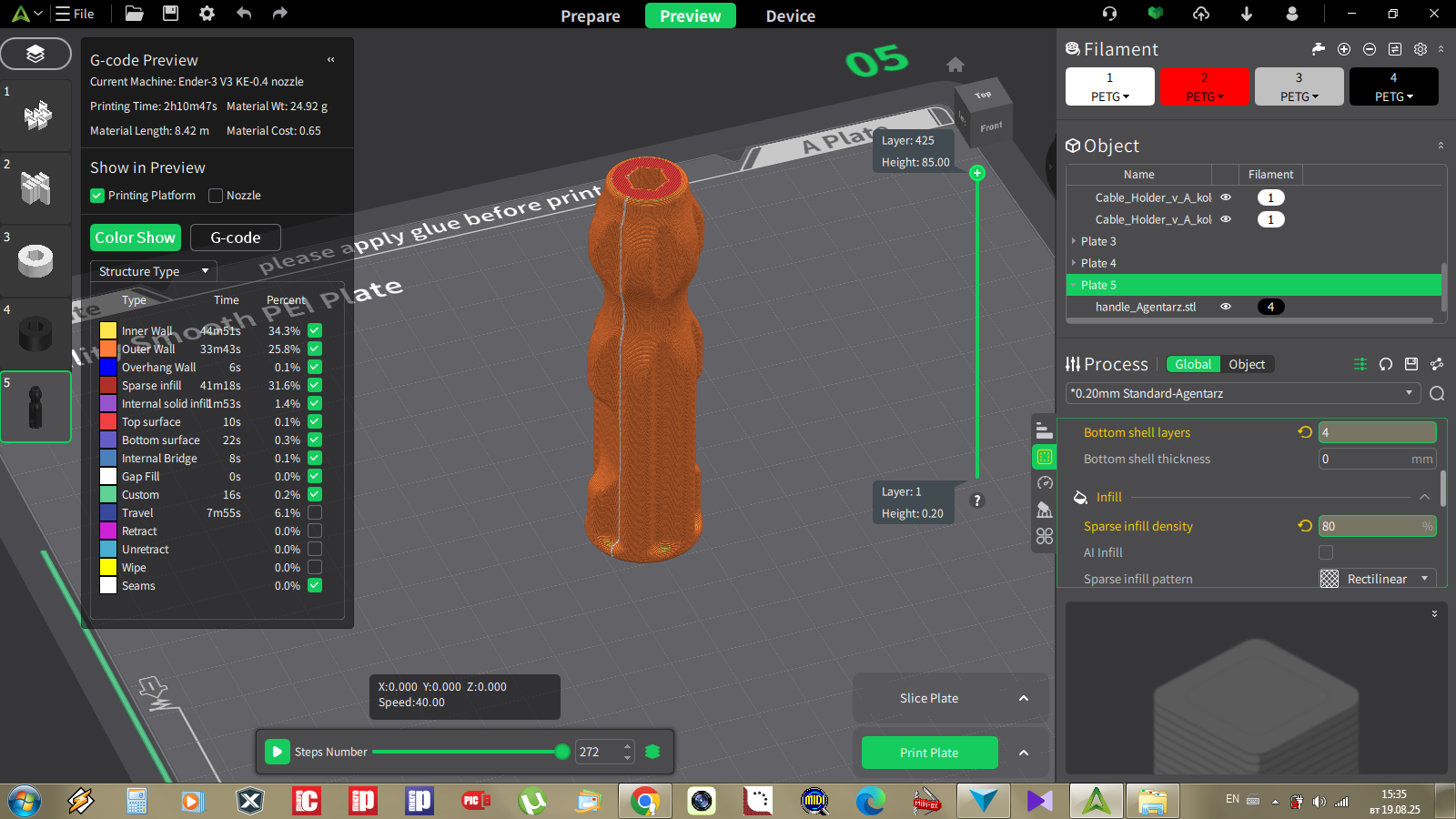Open filament settings gear icon

[1421, 49]
